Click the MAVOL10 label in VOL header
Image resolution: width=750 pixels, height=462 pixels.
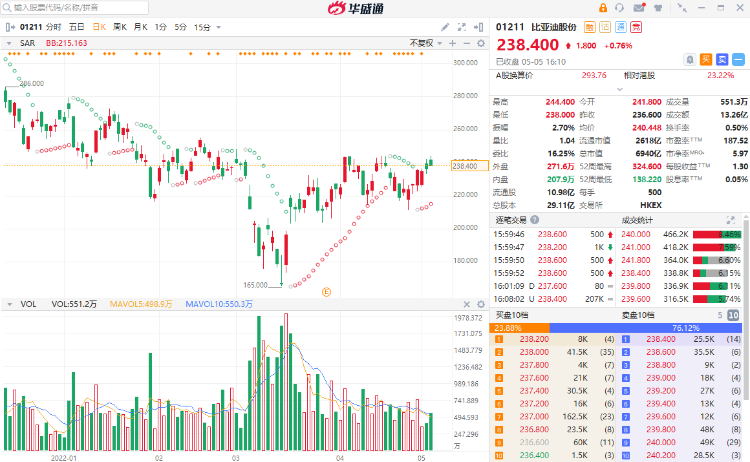click(x=219, y=304)
